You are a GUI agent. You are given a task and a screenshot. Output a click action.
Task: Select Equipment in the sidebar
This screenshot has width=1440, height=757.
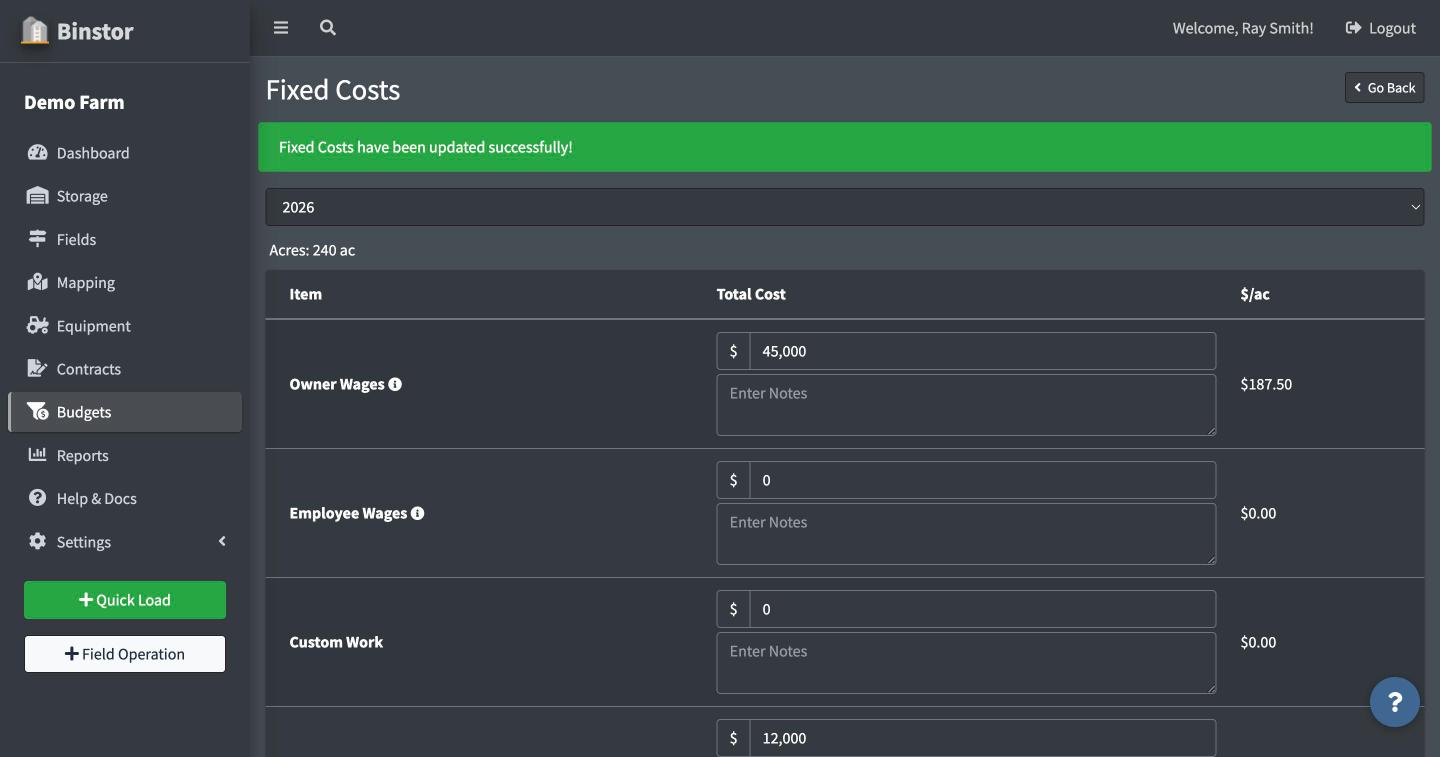point(125,325)
